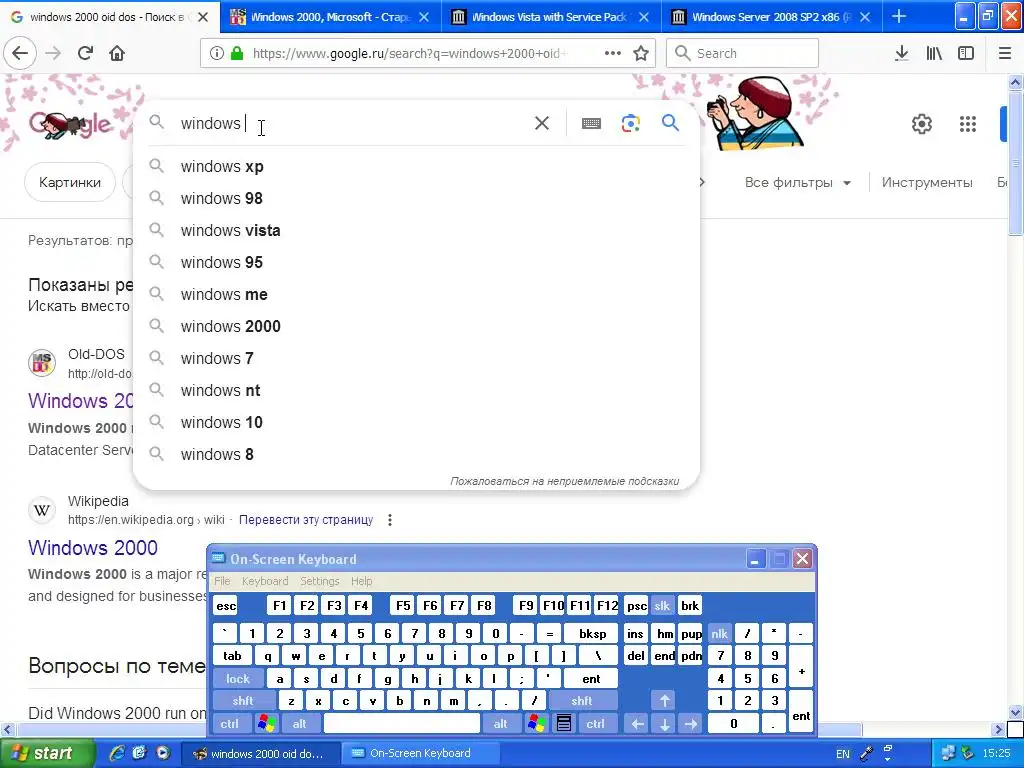1024x768 pixels.
Task: Open Internet Explorer quick launch icon
Action: tap(117, 753)
